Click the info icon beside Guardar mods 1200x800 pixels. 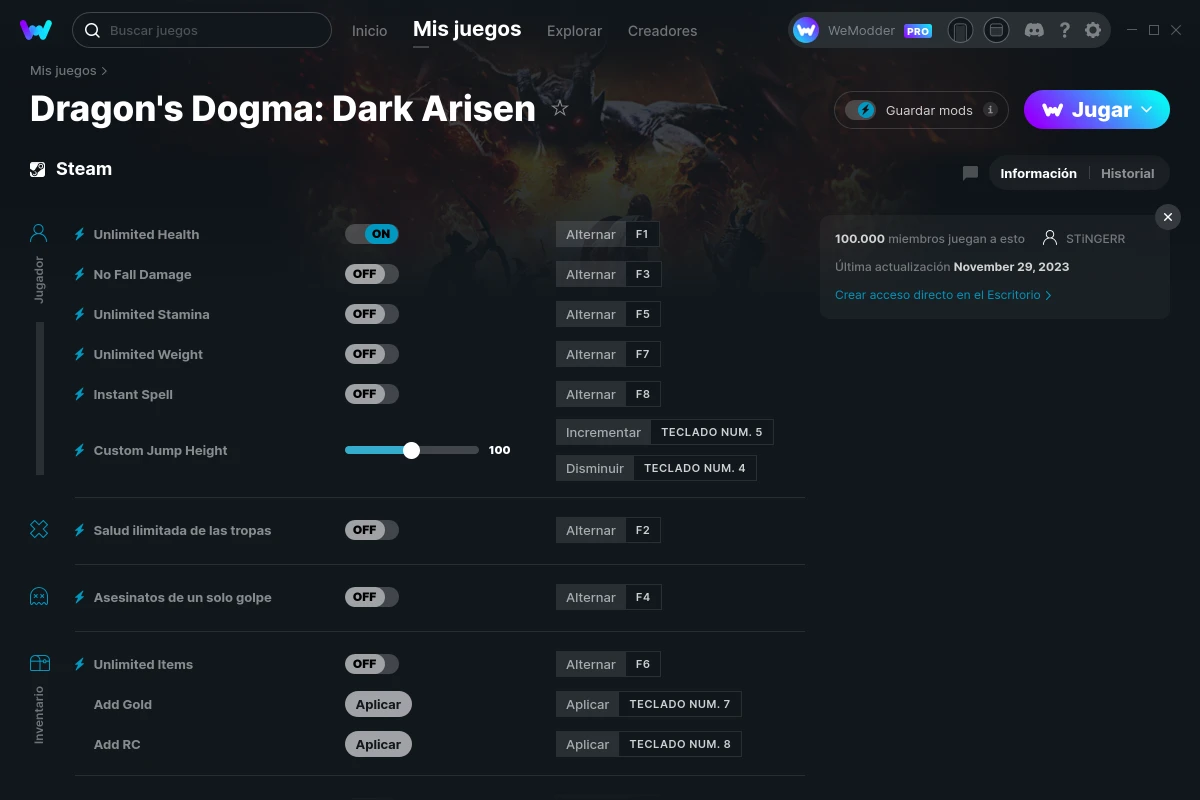(990, 110)
